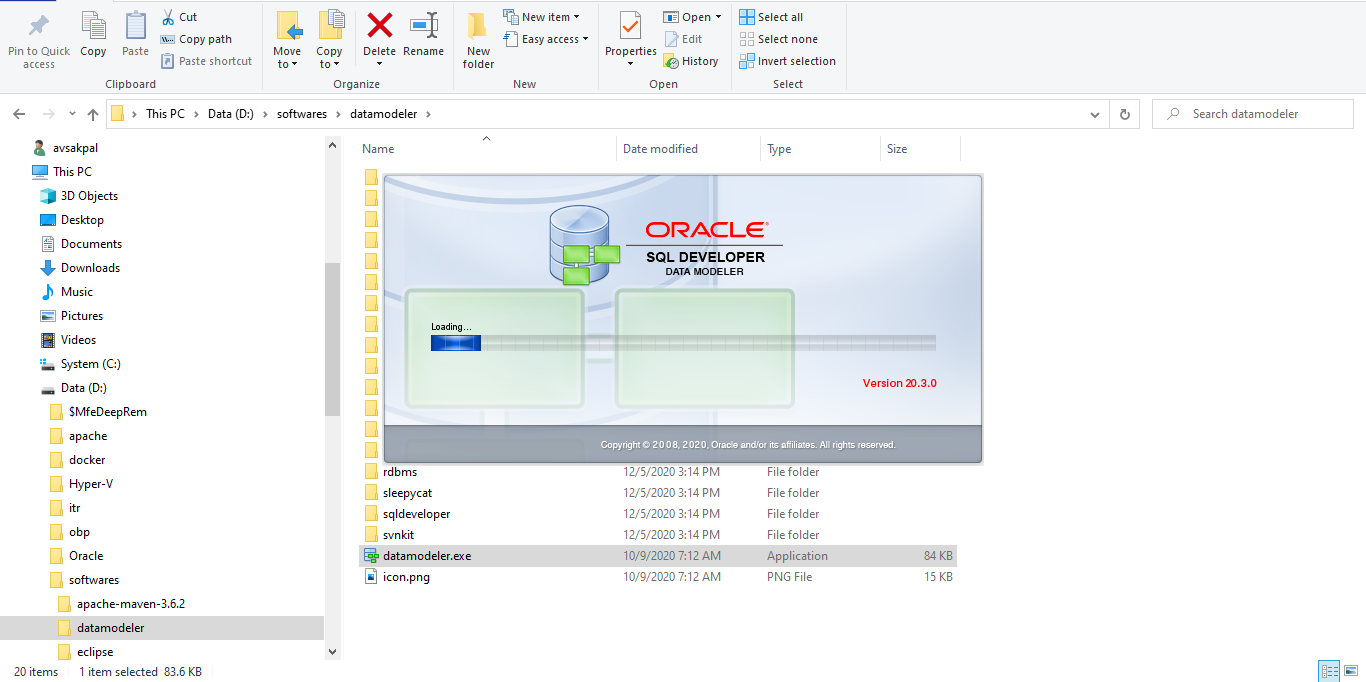Open Hyper-V folder in tree
1366x682 pixels.
click(x=91, y=484)
